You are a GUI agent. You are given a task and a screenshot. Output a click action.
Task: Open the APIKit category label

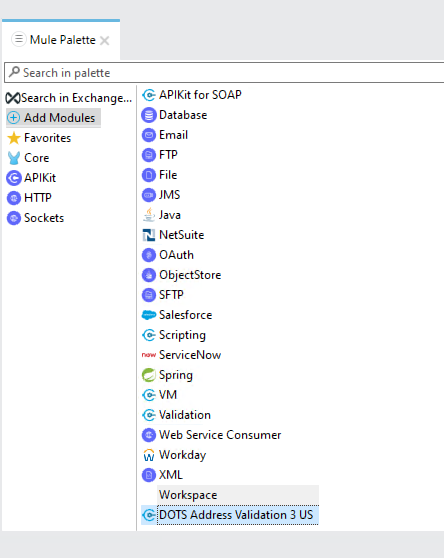pos(40,178)
